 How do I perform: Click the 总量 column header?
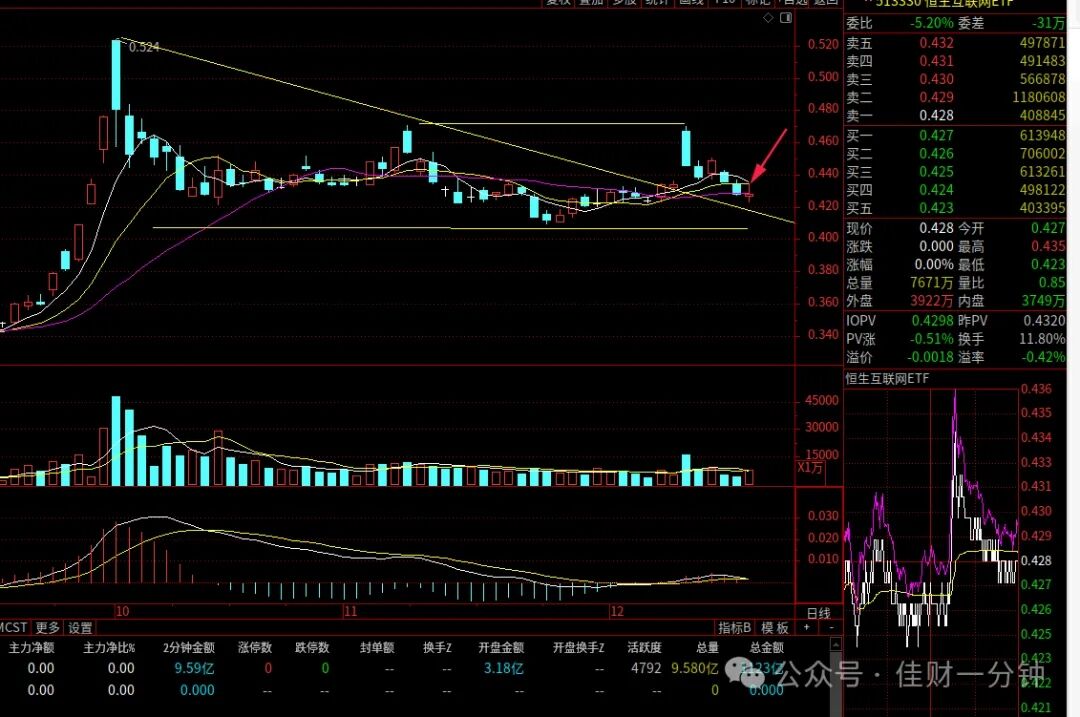pos(707,647)
